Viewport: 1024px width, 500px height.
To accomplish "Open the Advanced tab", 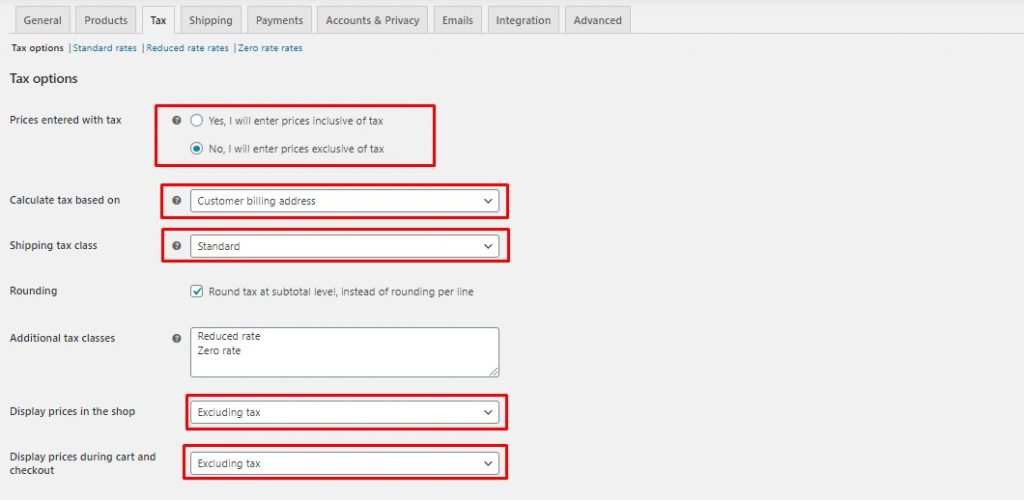I will [598, 20].
